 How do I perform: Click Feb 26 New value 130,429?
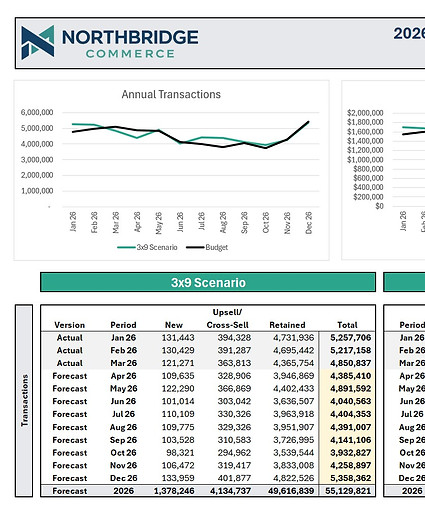(x=178, y=350)
